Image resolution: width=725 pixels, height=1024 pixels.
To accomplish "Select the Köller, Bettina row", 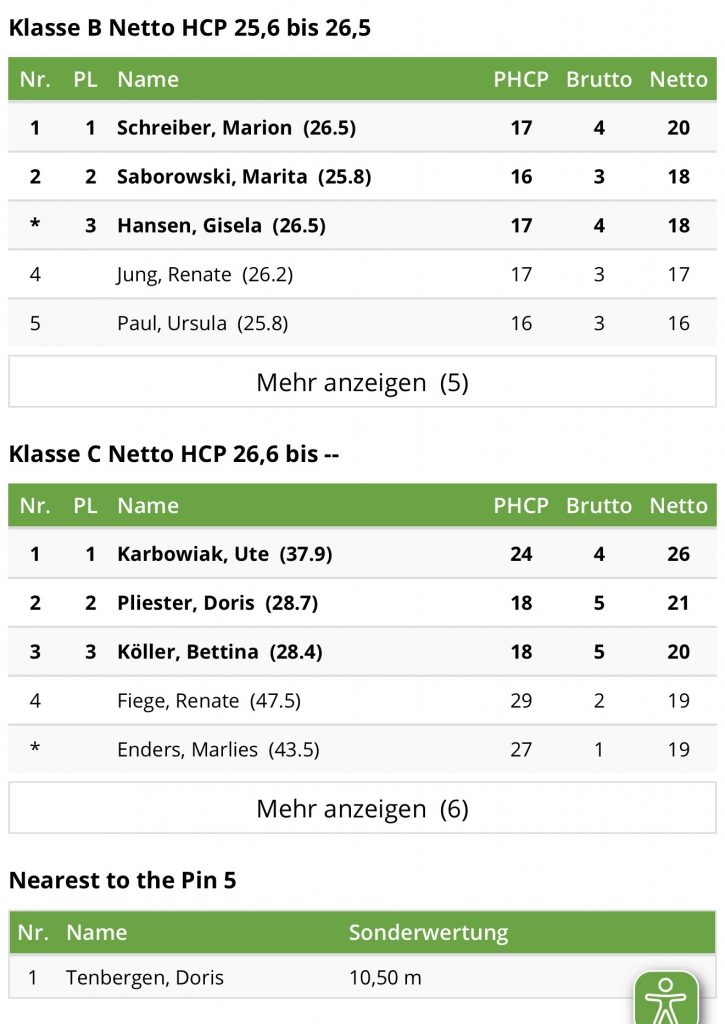I will (362, 652).
